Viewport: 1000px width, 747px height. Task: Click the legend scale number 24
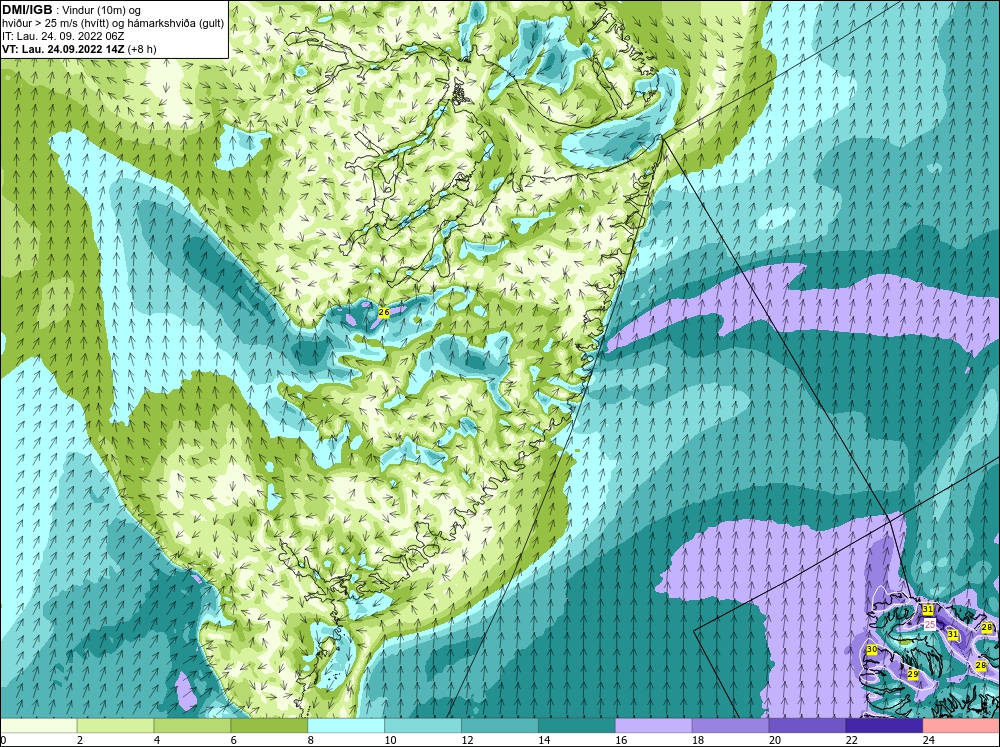(929, 740)
